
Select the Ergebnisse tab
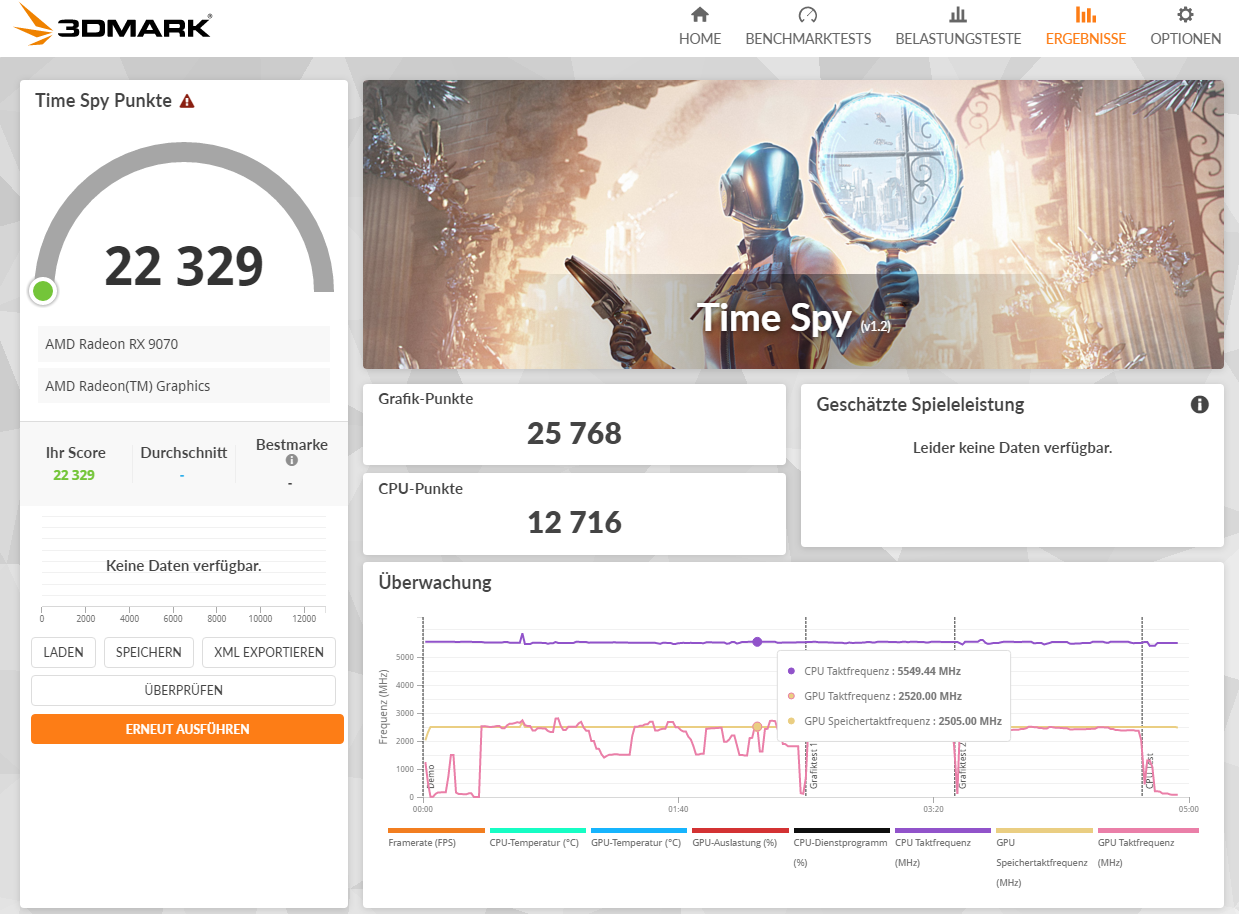pos(1086,27)
